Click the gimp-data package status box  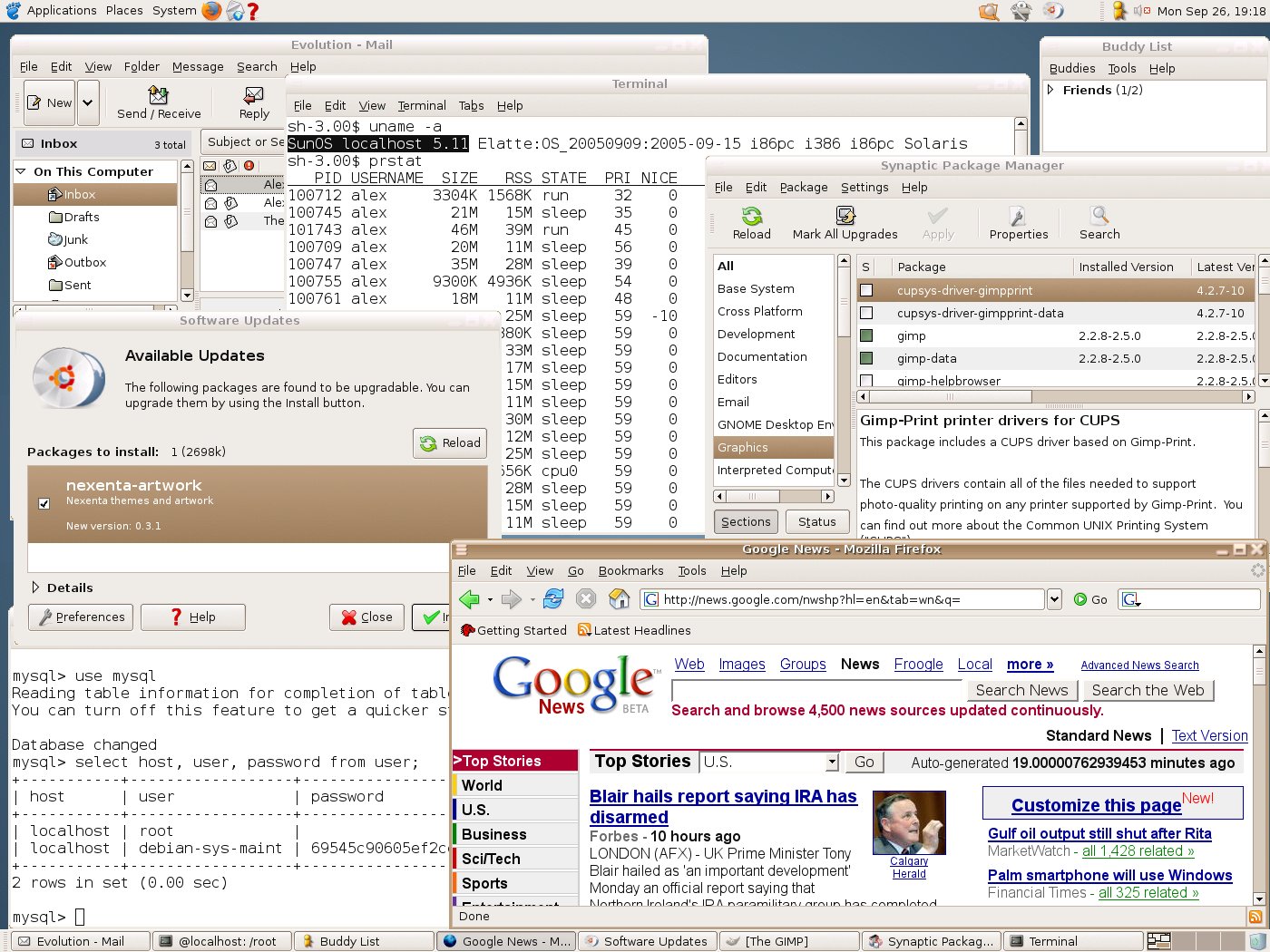point(866,358)
